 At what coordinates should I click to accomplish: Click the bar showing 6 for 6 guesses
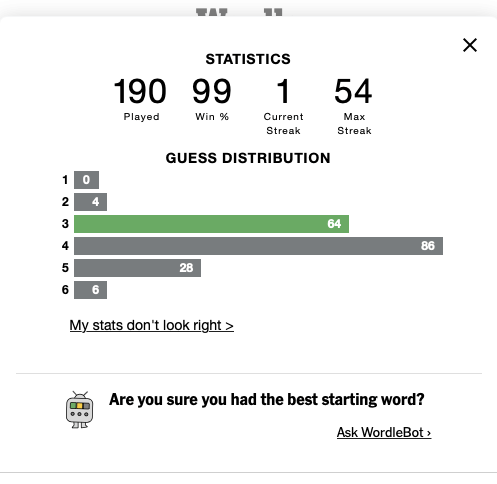click(90, 290)
